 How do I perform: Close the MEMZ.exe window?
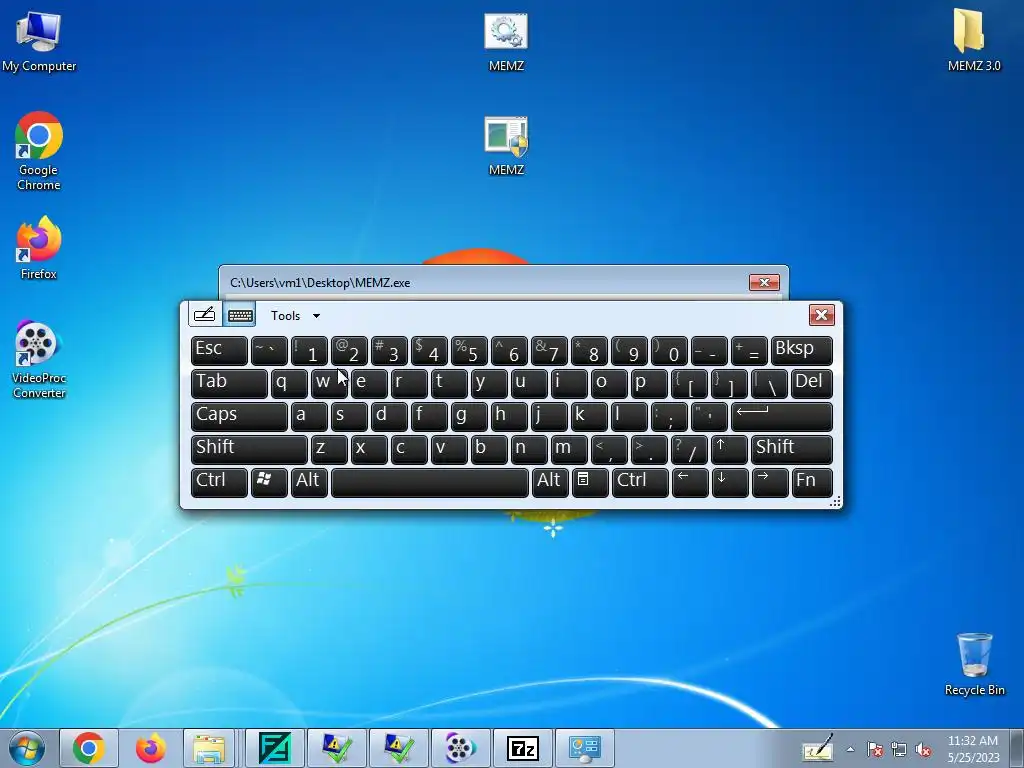tap(764, 282)
